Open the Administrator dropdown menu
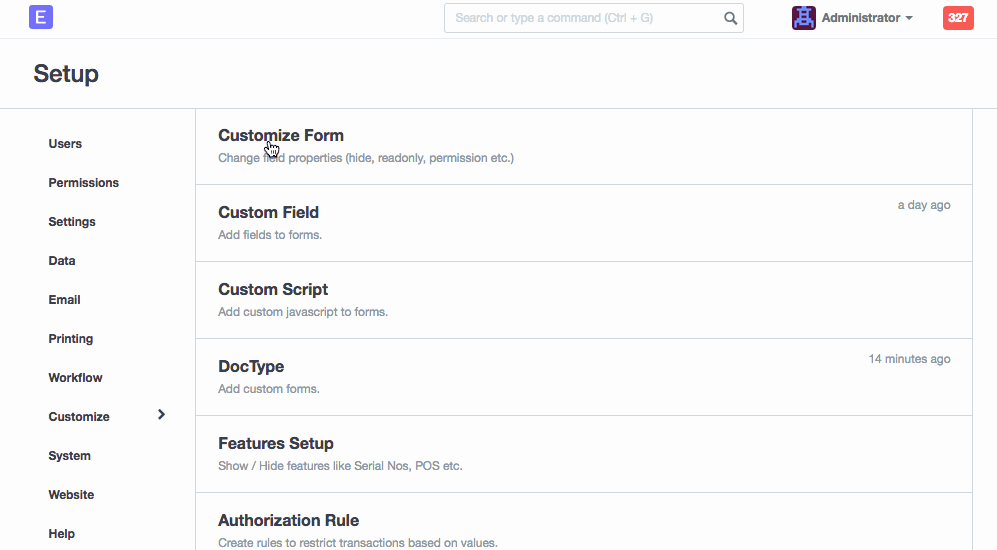The image size is (997, 550). click(x=866, y=18)
